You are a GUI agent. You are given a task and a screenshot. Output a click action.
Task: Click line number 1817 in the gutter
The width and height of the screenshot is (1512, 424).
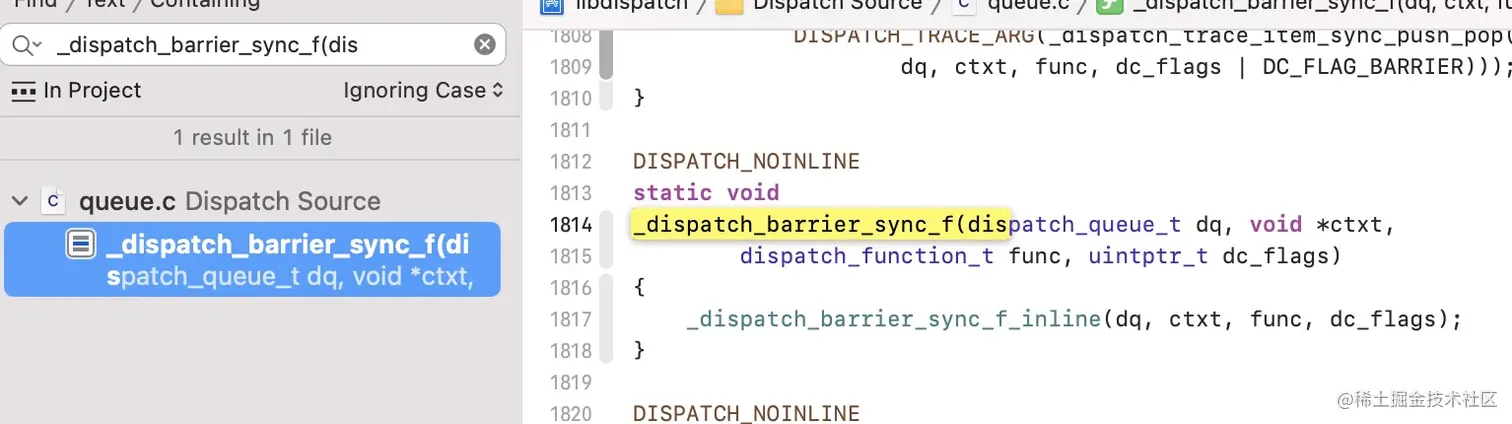(x=571, y=320)
